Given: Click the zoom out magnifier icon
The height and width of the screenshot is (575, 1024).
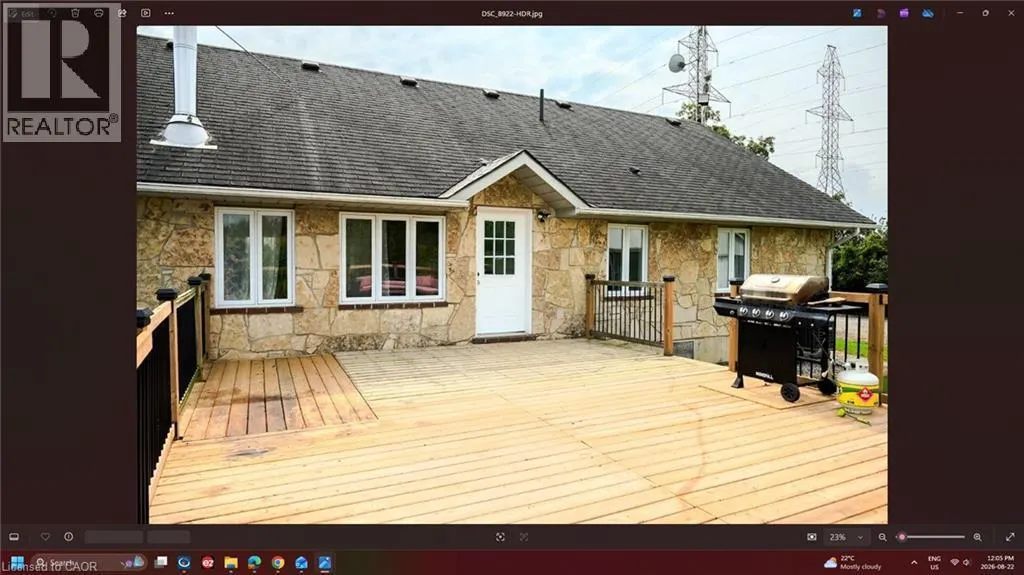Looking at the screenshot, I should pyautogui.click(x=882, y=537).
